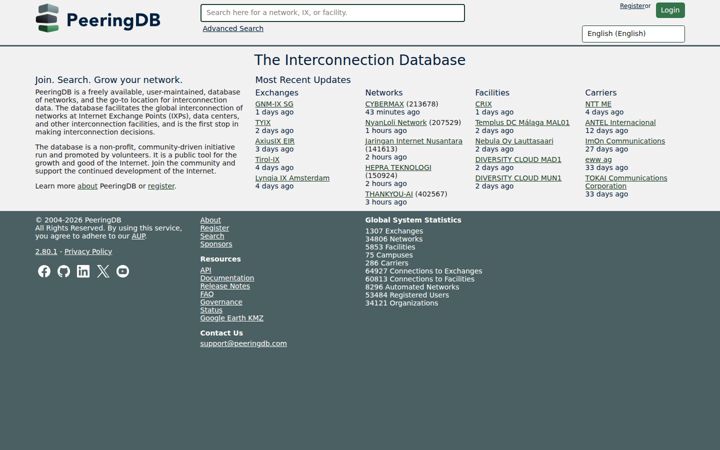The image size is (720, 450).
Task: Open the Facebook social icon
Action: pos(44,271)
